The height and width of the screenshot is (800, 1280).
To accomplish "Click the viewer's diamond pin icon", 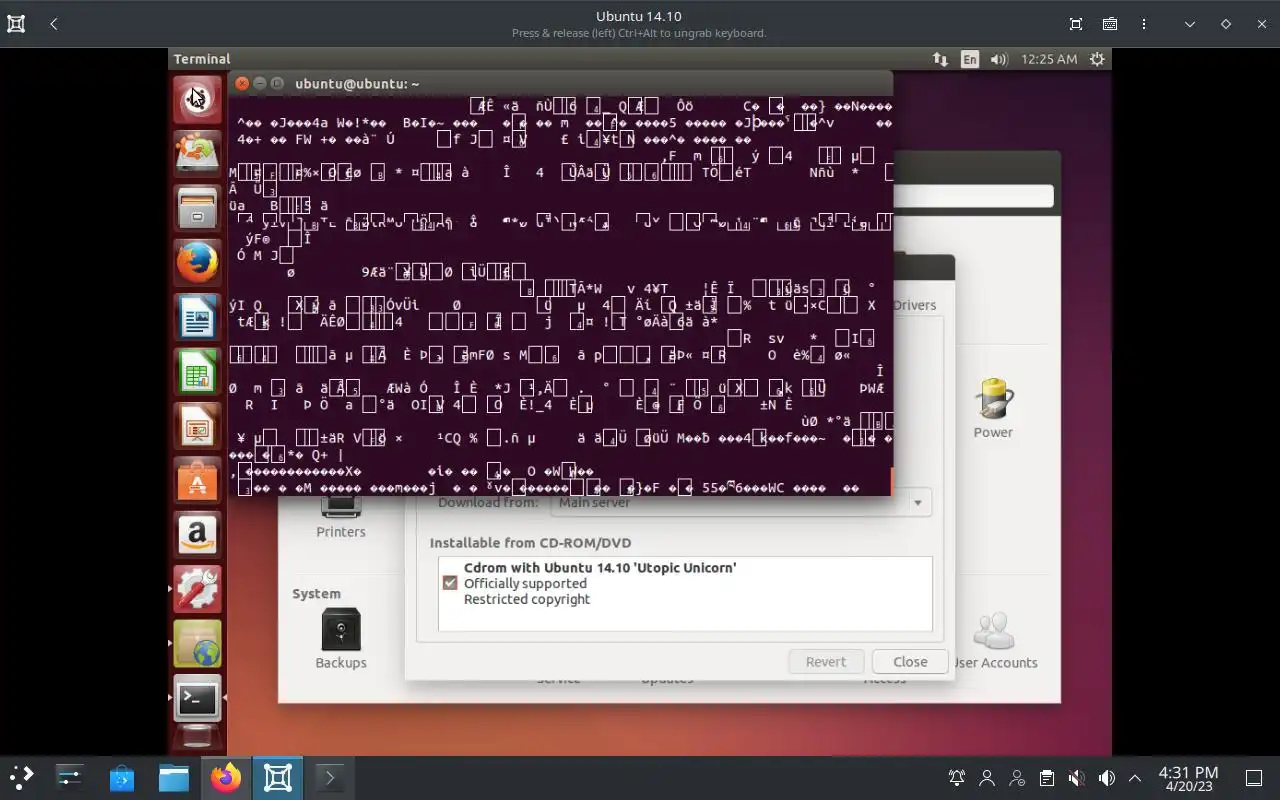I will (x=1226, y=24).
